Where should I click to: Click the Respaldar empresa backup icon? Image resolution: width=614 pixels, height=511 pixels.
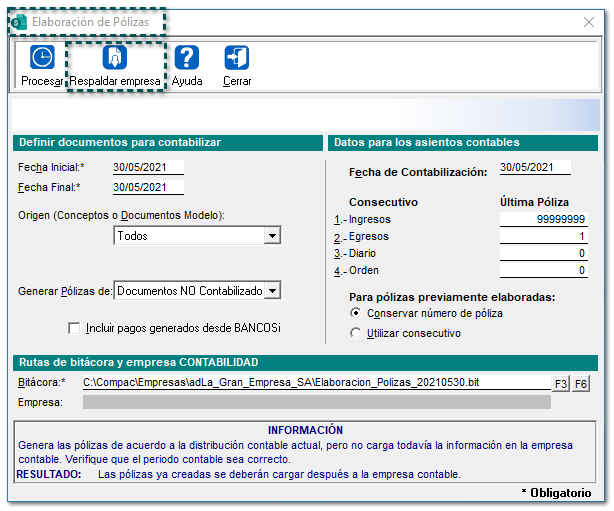(115, 57)
